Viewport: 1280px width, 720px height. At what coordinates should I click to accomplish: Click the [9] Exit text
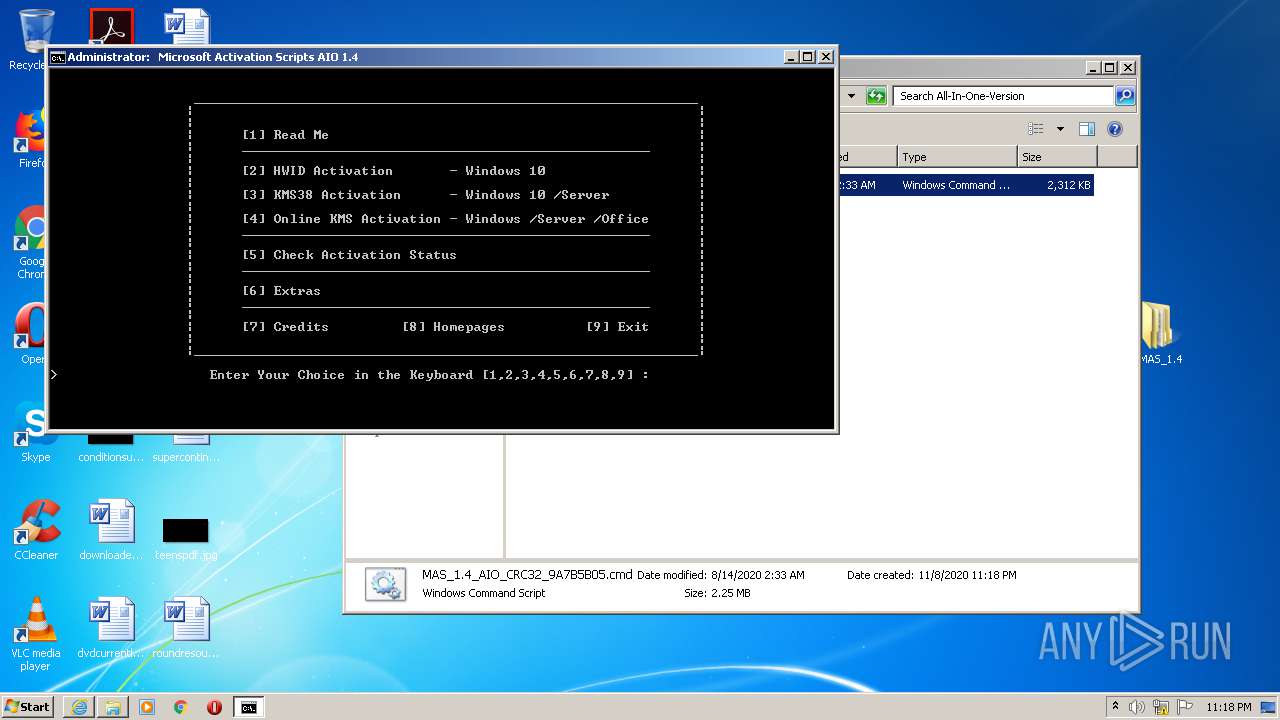(617, 327)
